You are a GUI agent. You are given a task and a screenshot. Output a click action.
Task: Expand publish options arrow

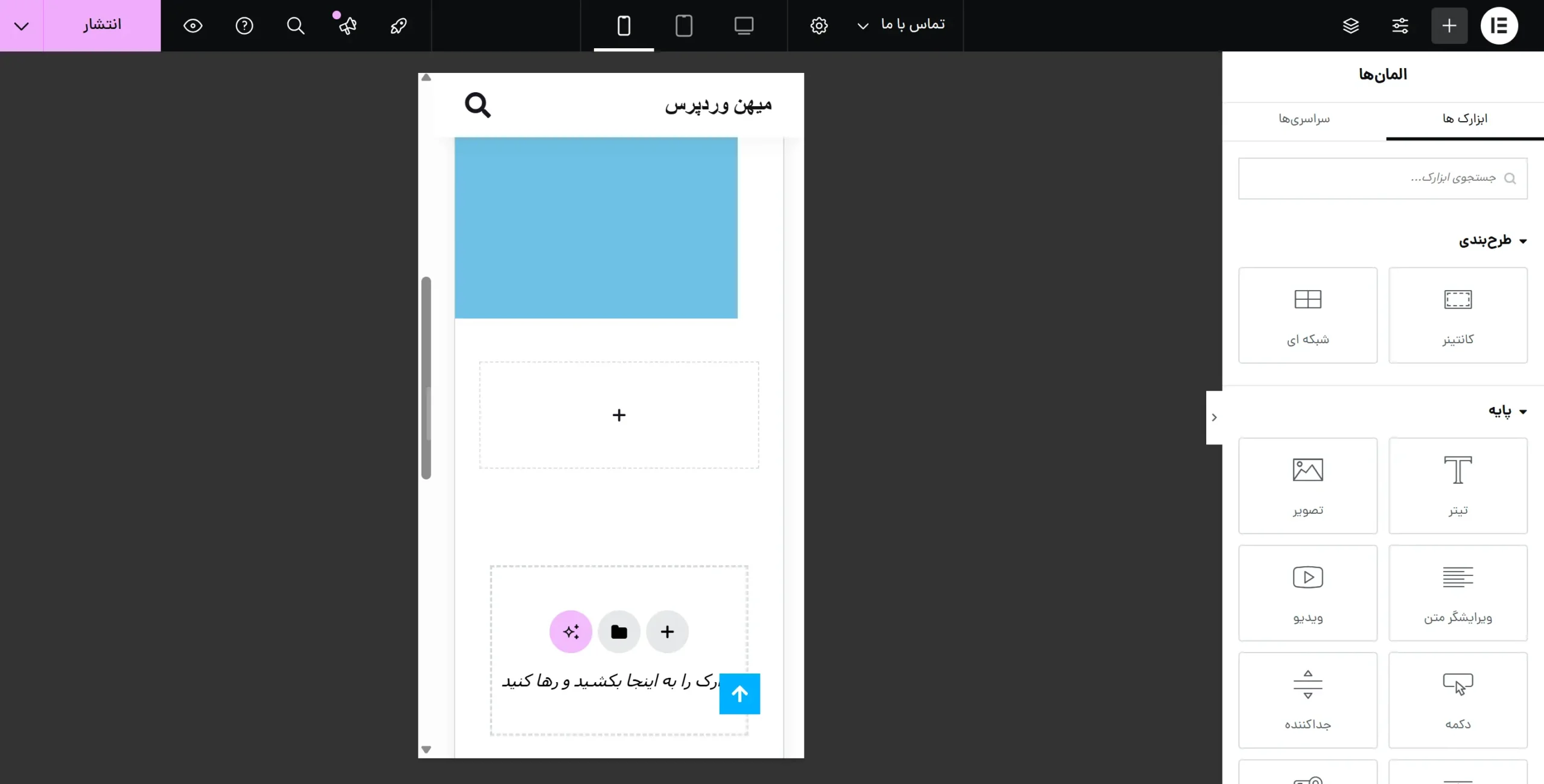(x=22, y=25)
